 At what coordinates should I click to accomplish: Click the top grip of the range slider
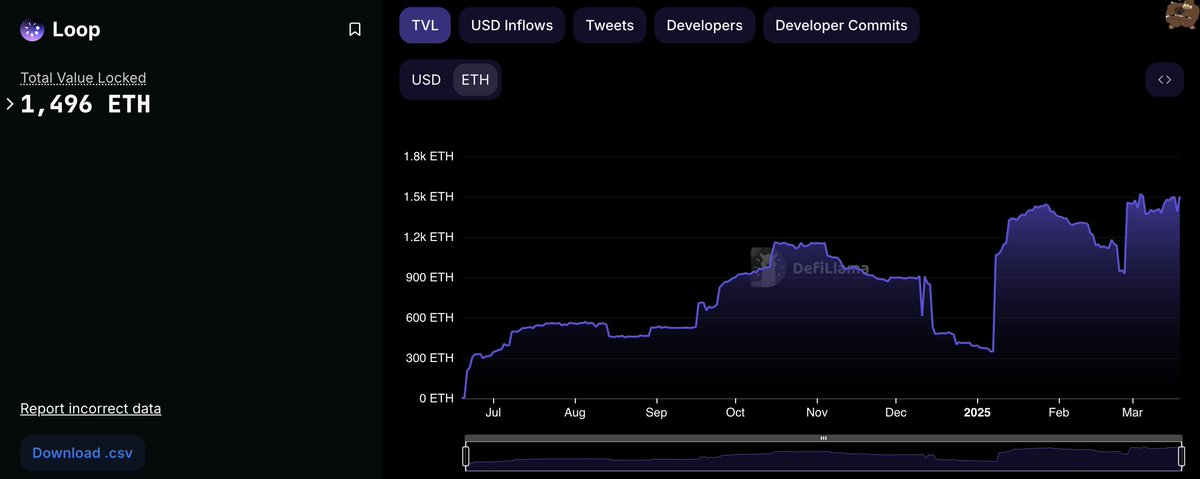pos(824,438)
